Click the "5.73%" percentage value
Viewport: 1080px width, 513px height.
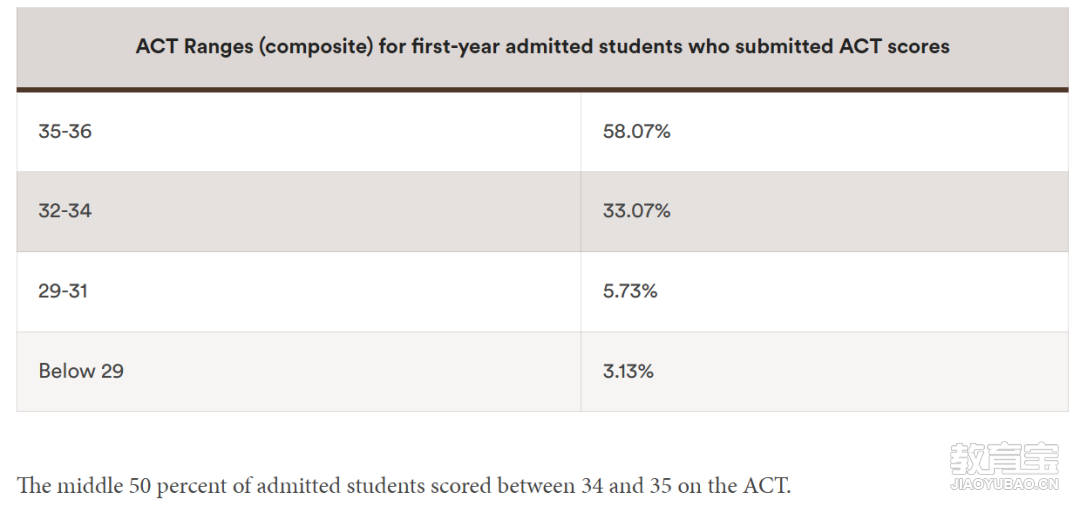click(x=630, y=291)
